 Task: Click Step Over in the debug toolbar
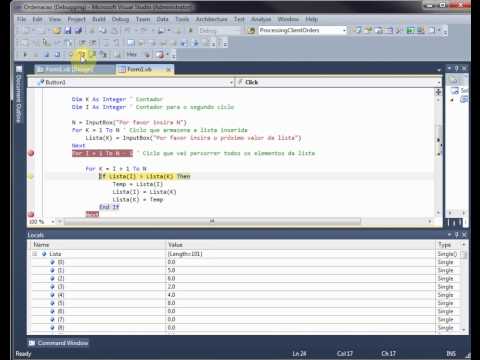[x=92, y=54]
